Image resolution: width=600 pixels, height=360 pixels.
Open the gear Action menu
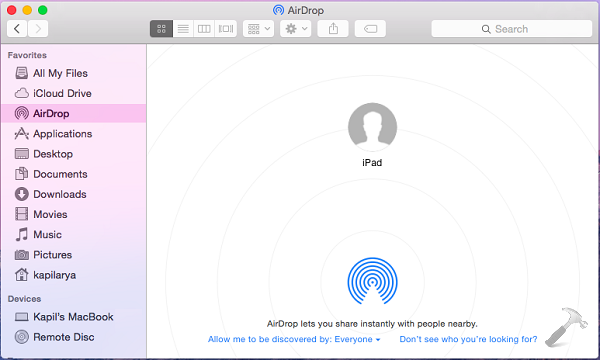click(x=295, y=29)
